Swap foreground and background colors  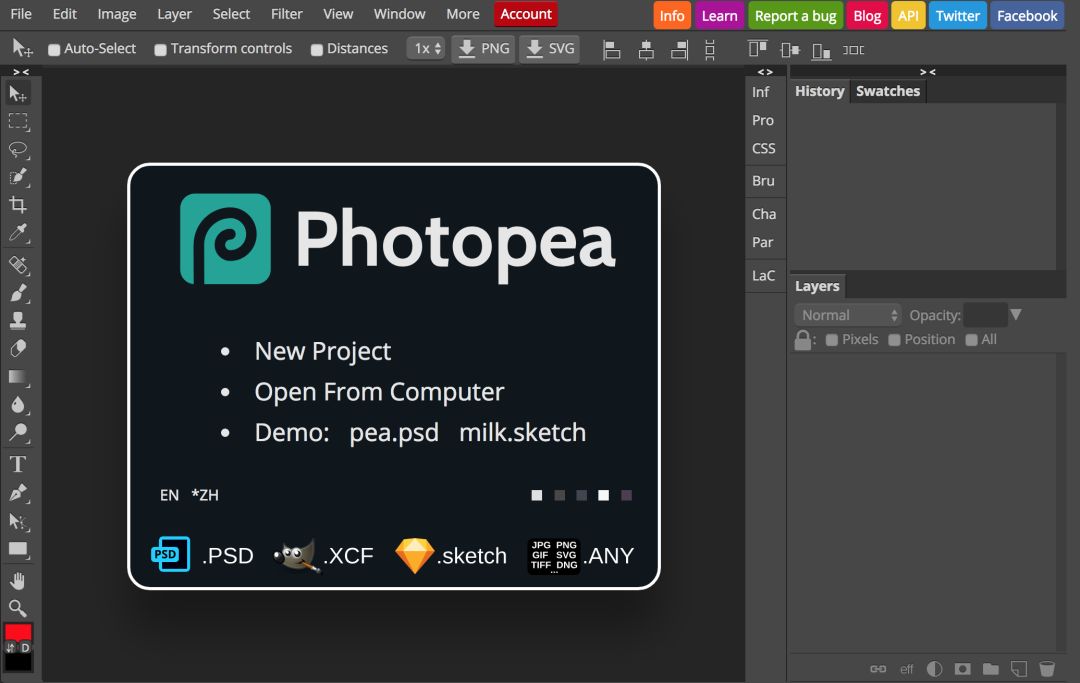[10, 648]
